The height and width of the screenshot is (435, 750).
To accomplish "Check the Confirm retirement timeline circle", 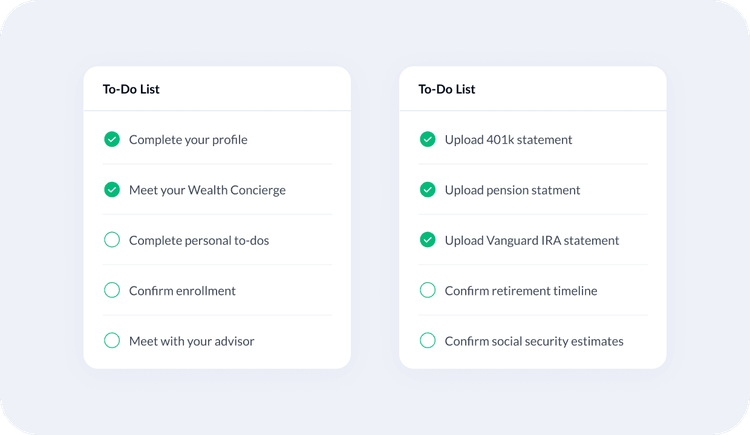I will click(428, 290).
